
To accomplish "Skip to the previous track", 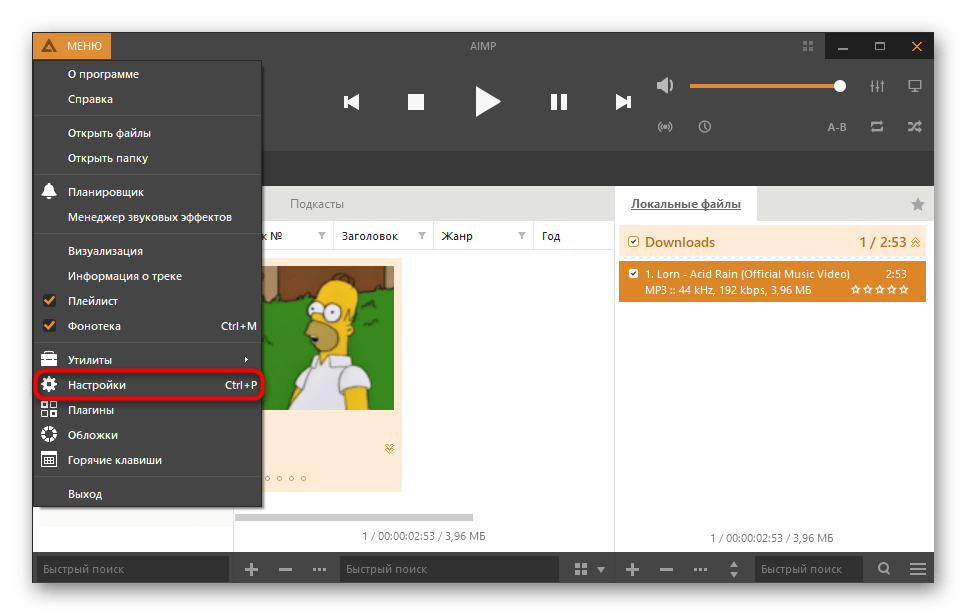I will pyautogui.click(x=351, y=101).
